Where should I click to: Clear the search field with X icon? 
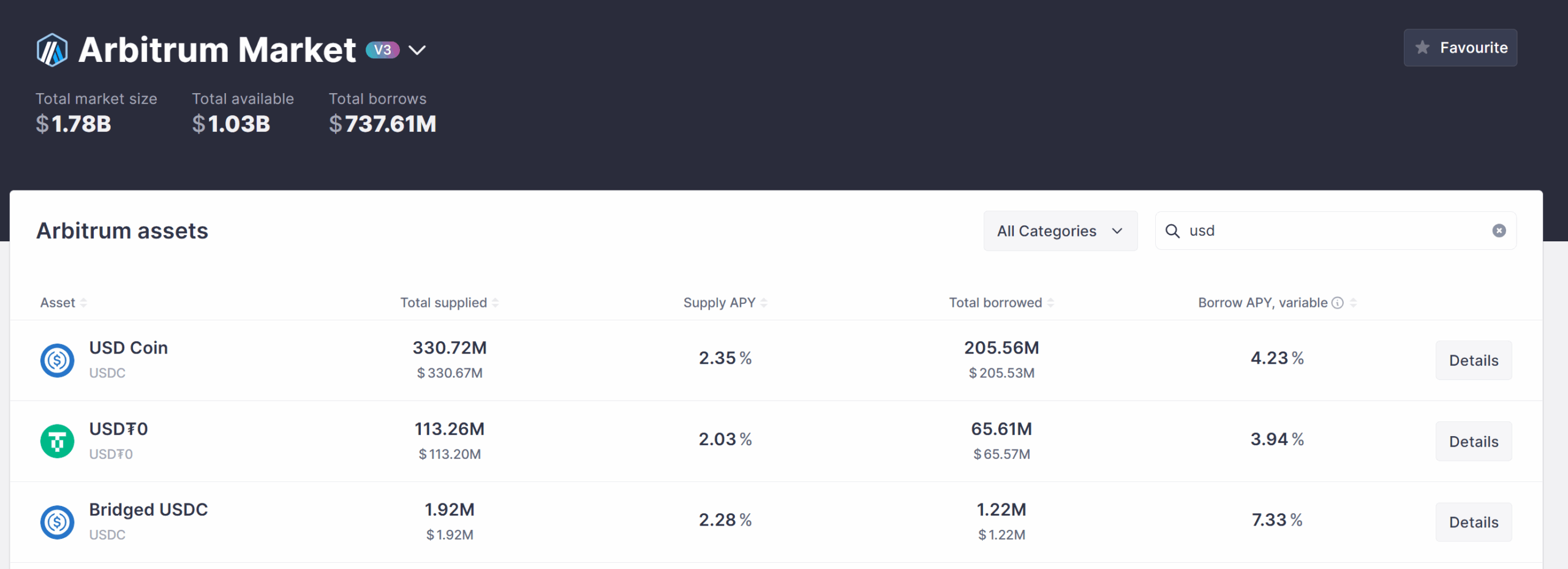point(1499,231)
